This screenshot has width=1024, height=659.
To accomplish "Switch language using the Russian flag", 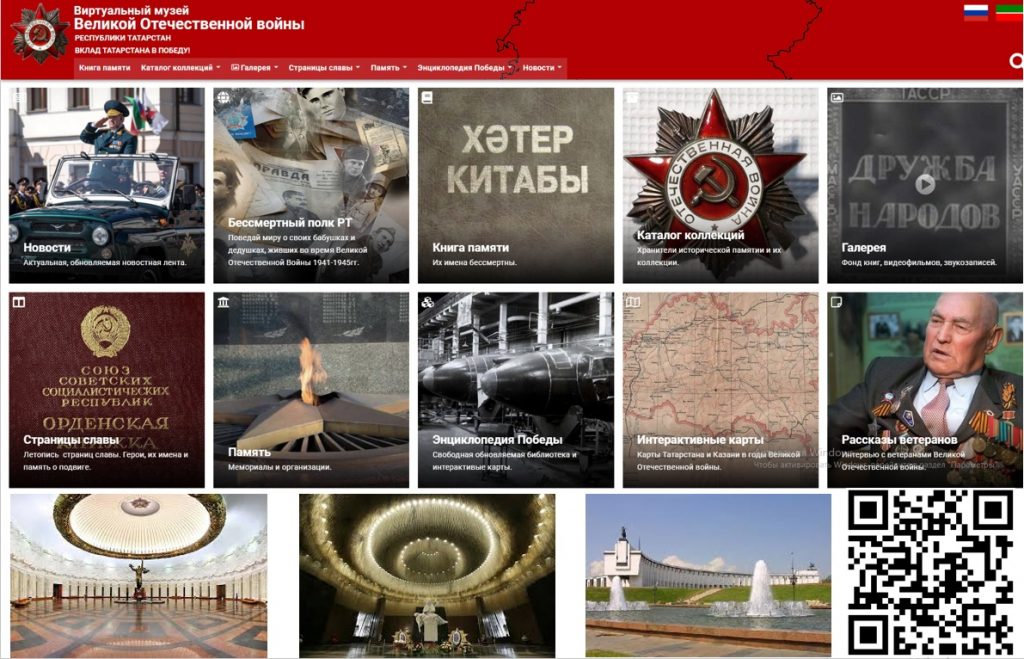I will (976, 12).
